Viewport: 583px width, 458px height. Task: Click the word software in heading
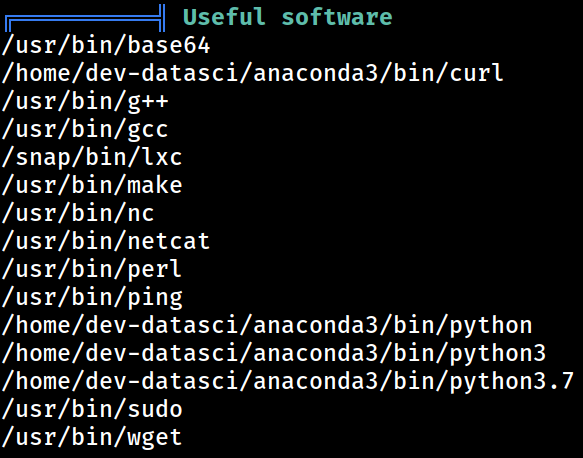[x=337, y=17]
